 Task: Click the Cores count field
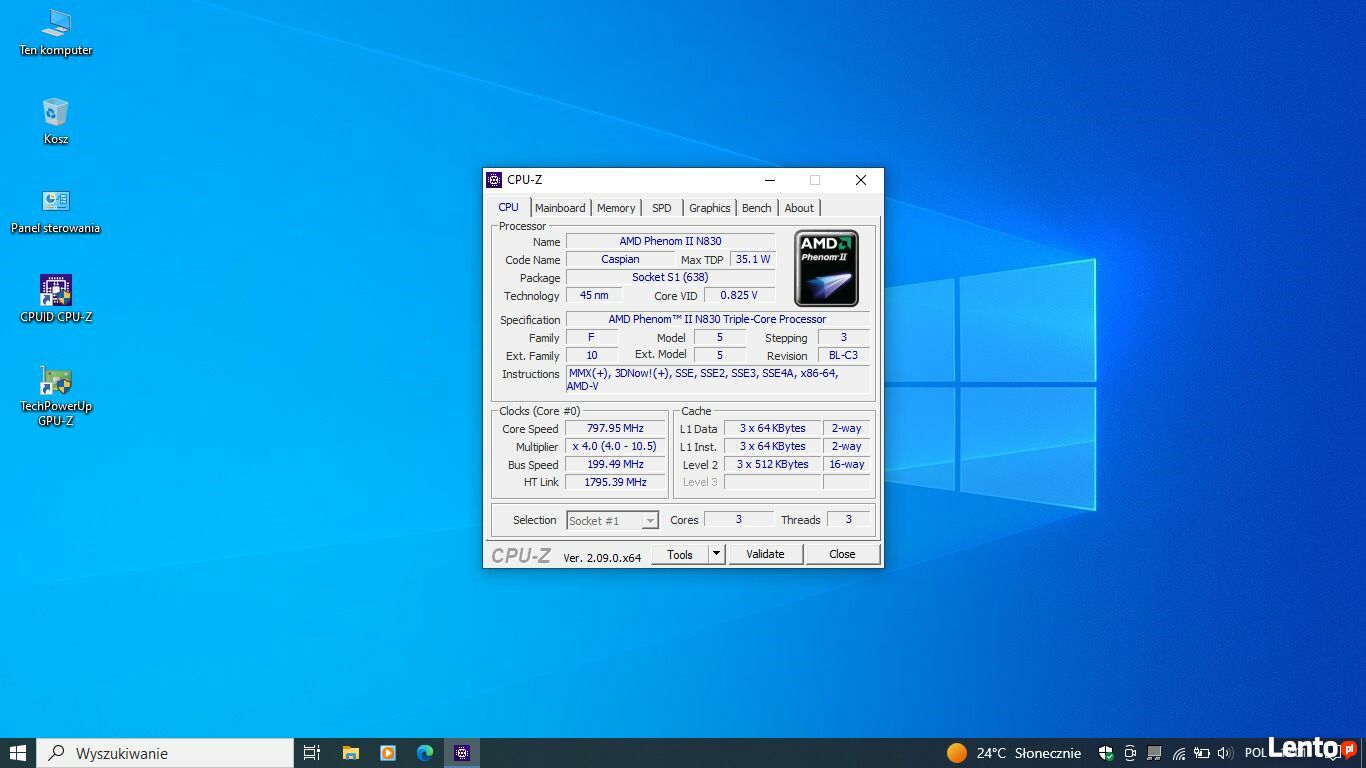click(739, 519)
